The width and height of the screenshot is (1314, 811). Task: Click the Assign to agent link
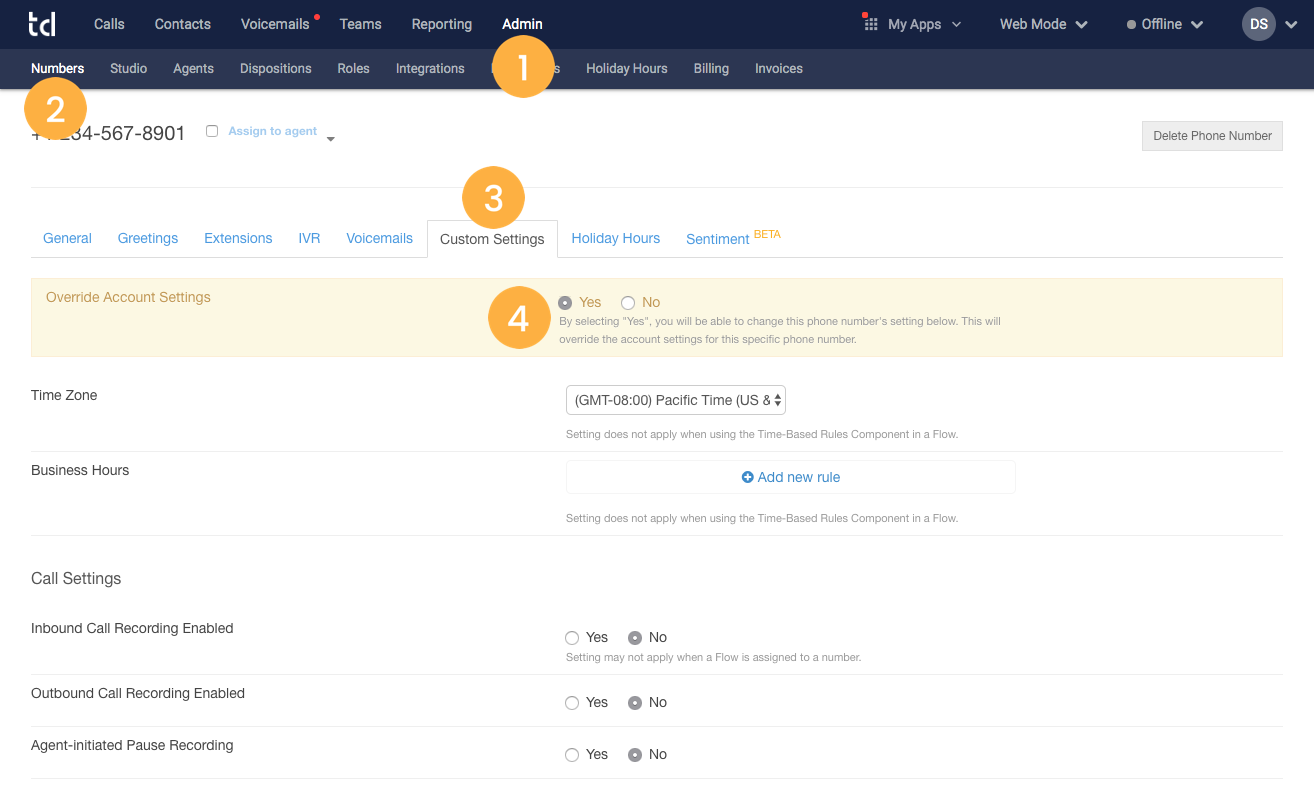273,131
